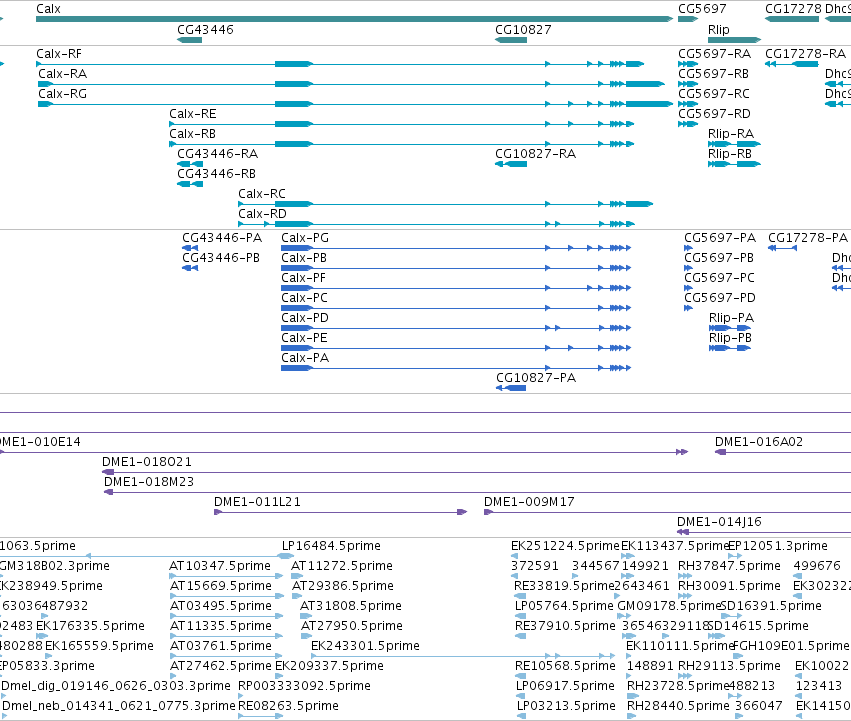Image resolution: width=851 pixels, height=721 pixels.
Task: Click protein CG10827-PA
Action: click(x=536, y=378)
